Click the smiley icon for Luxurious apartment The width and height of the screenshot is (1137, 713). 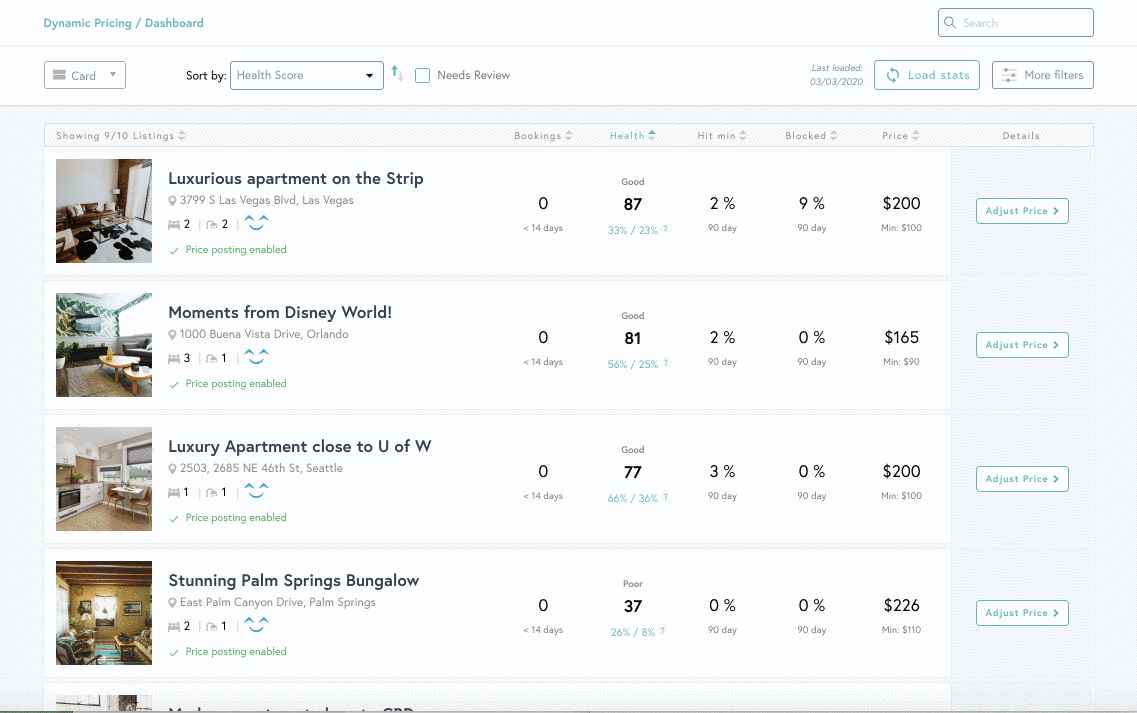(x=256, y=223)
